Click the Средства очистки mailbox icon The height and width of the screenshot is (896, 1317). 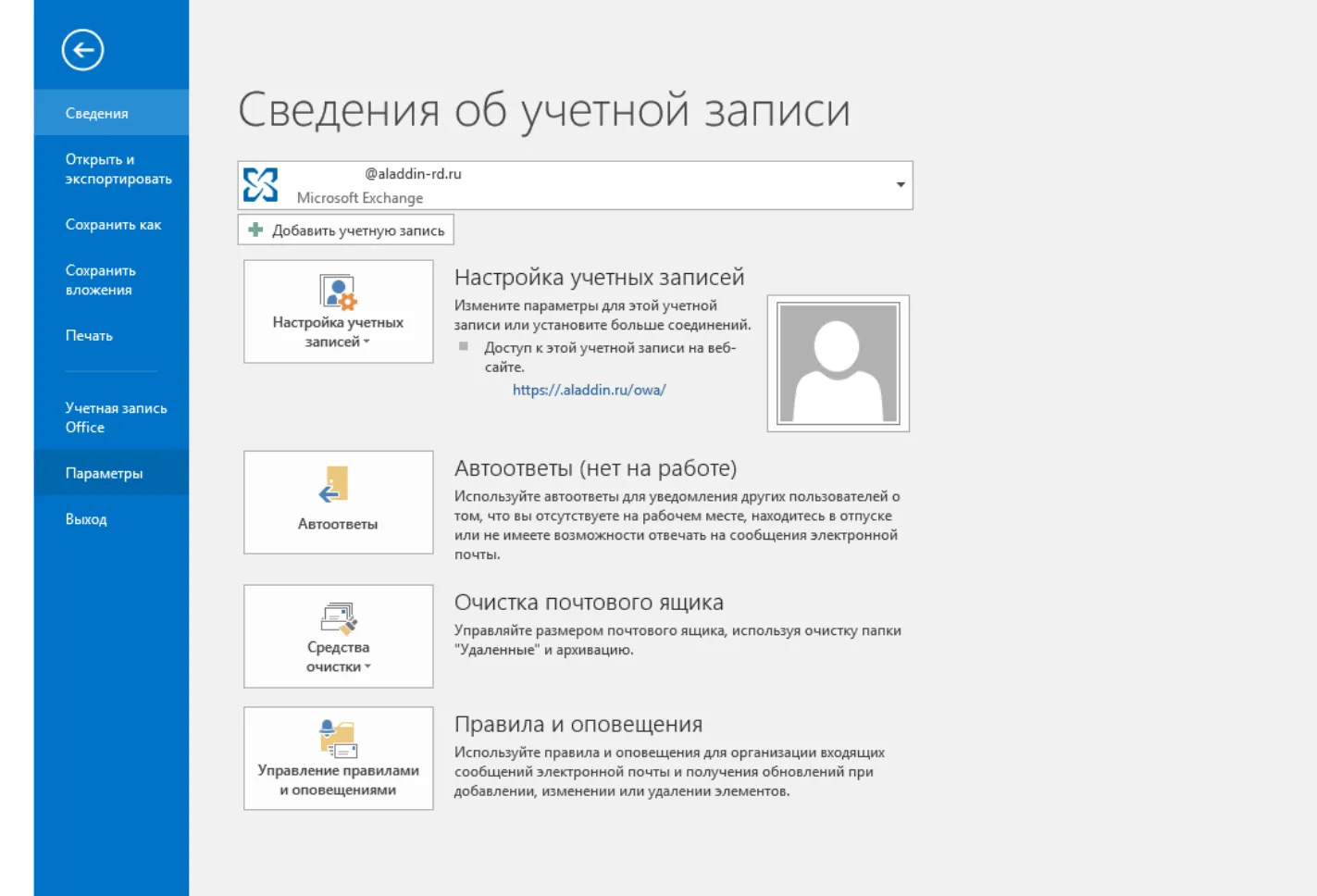pos(339,617)
